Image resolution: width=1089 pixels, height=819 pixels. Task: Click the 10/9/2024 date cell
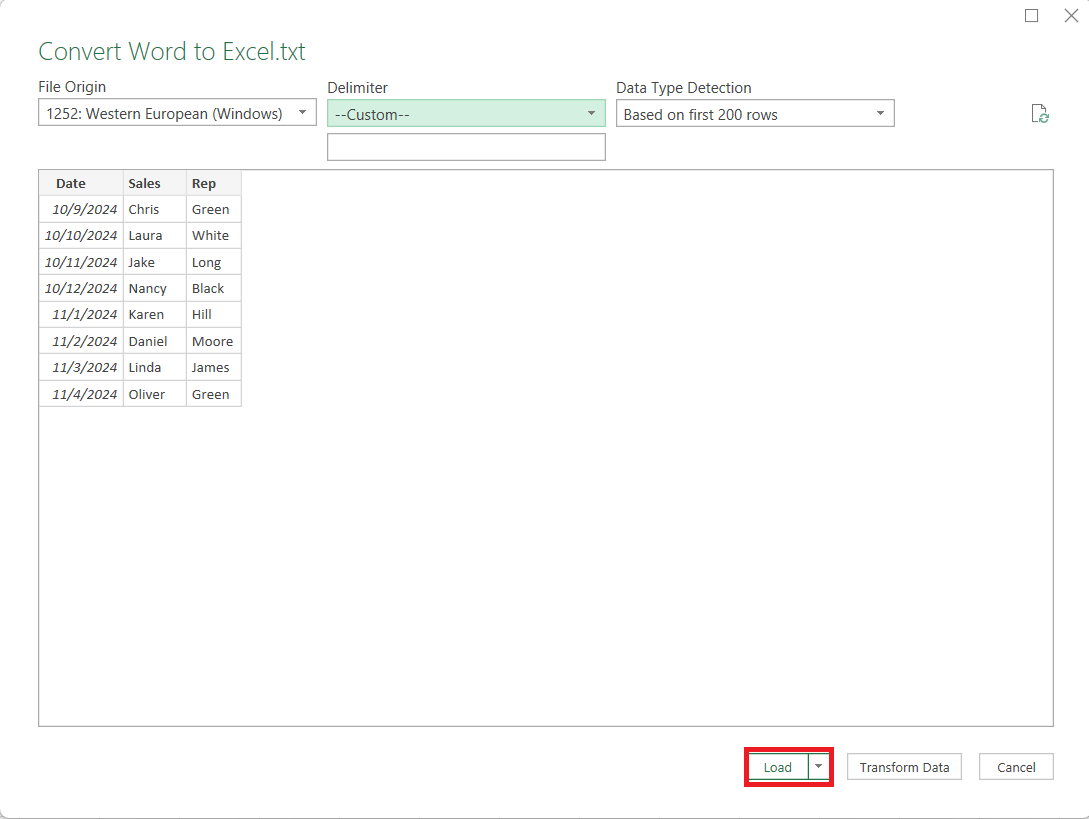[x=81, y=209]
